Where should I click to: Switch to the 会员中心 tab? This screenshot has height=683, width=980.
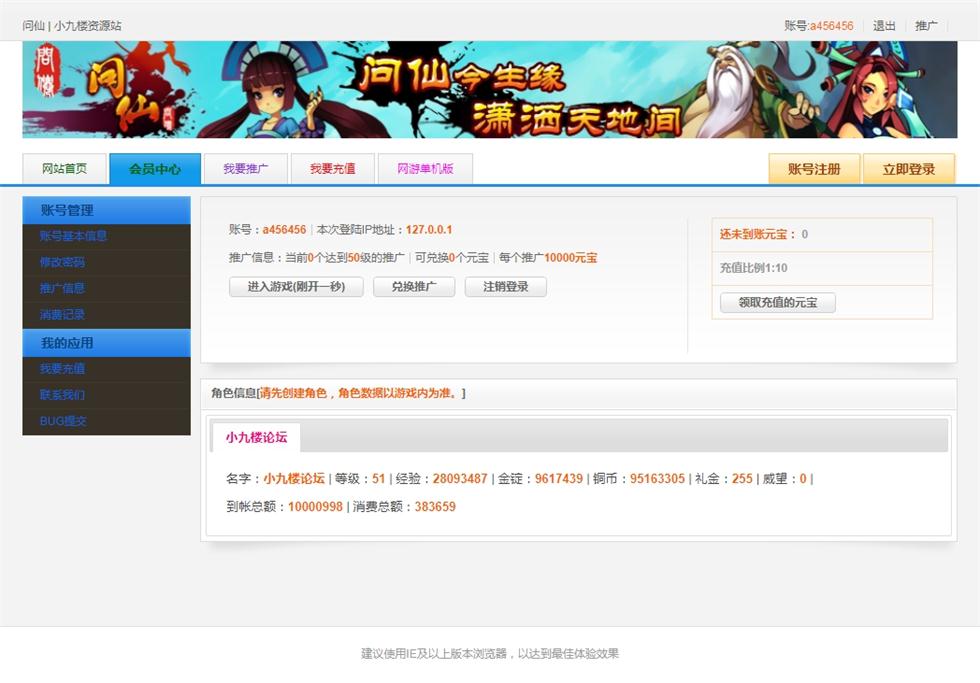click(x=155, y=169)
